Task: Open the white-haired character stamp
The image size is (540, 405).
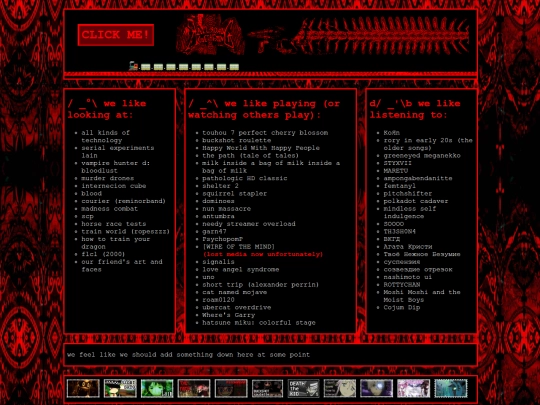Action: [340, 388]
